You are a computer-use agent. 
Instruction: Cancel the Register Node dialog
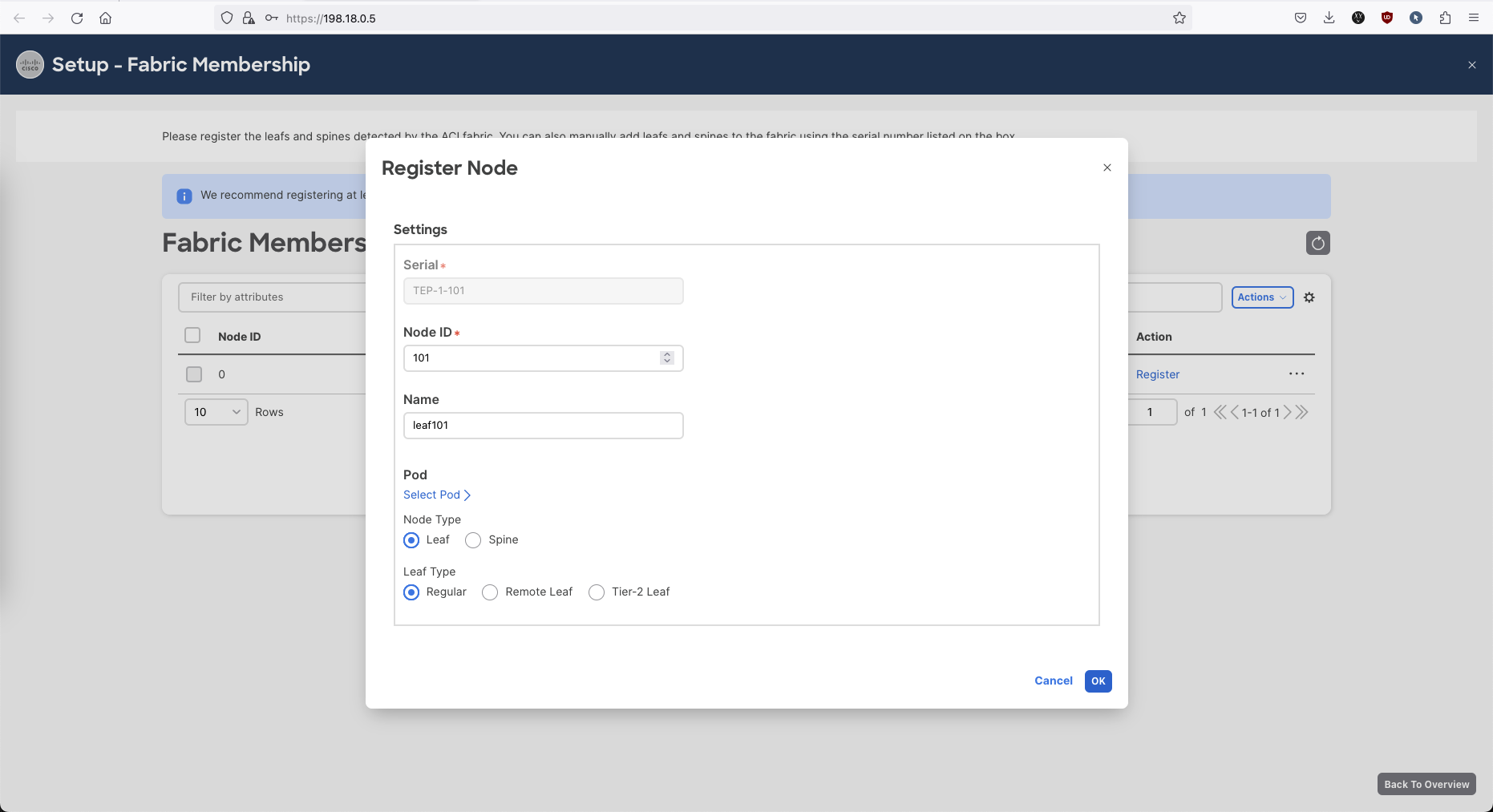pos(1053,681)
